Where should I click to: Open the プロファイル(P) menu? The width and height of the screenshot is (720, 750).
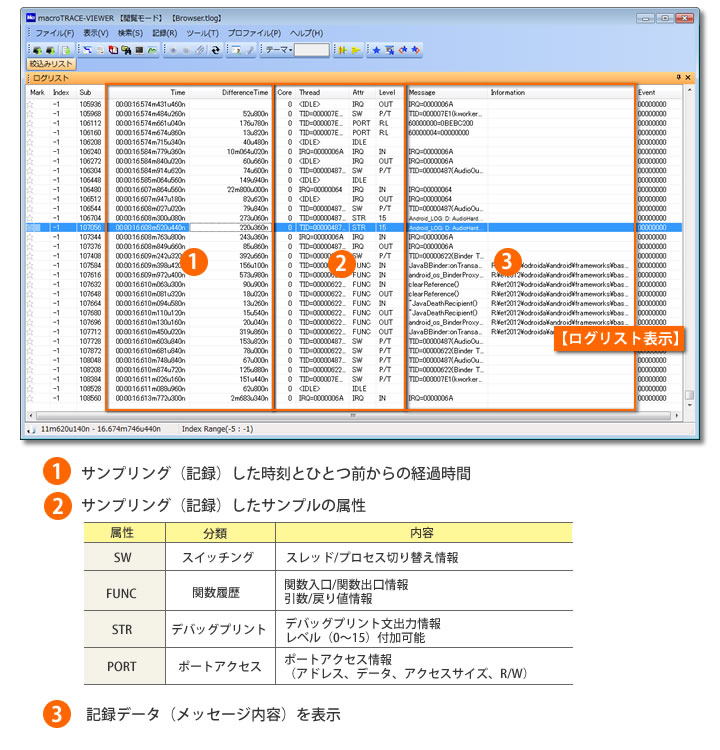[x=254, y=33]
